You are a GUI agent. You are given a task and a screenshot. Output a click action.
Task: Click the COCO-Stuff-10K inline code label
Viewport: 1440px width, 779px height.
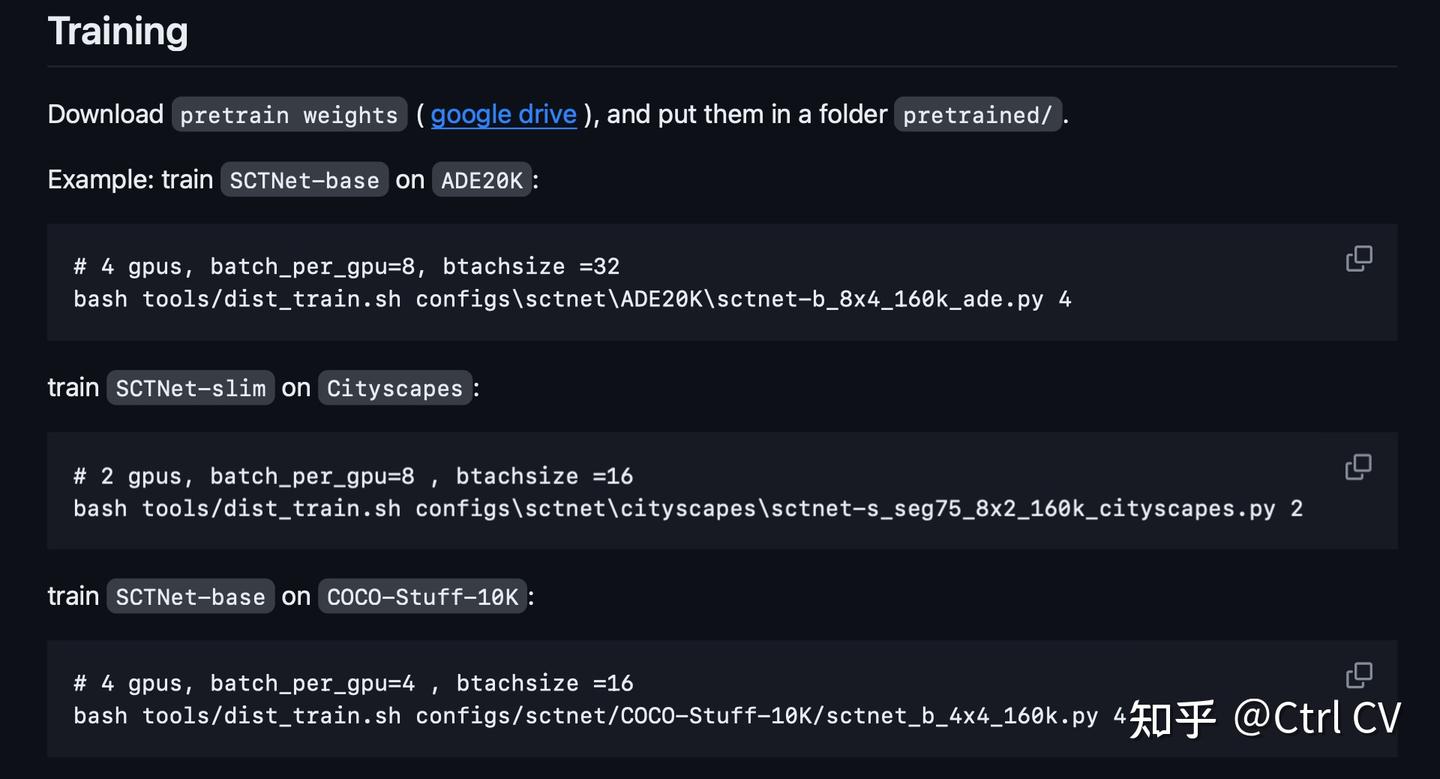pyautogui.click(x=422, y=597)
